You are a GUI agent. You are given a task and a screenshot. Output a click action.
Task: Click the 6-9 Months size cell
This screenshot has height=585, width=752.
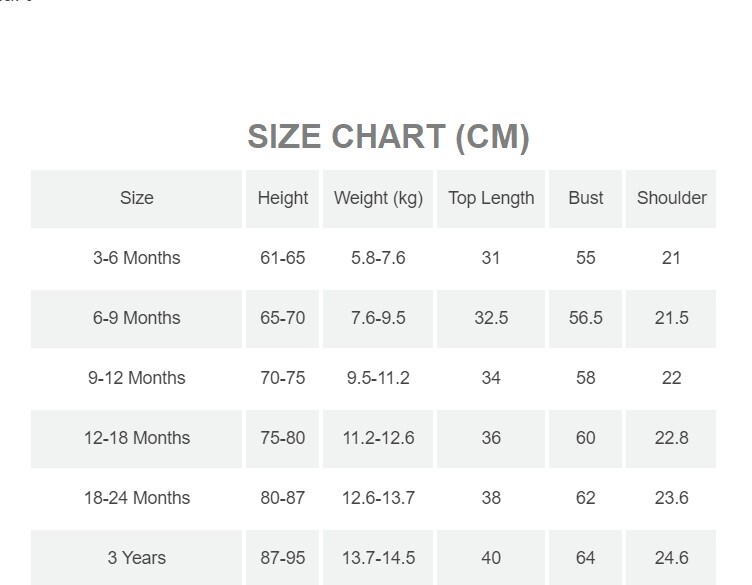[137, 318]
